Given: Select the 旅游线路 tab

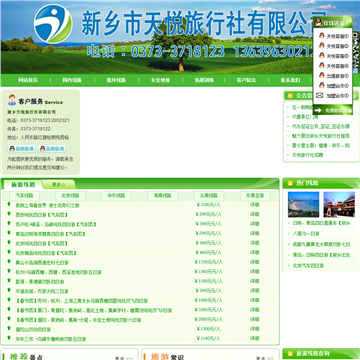Looking at the screenshot, I should tap(23, 184).
